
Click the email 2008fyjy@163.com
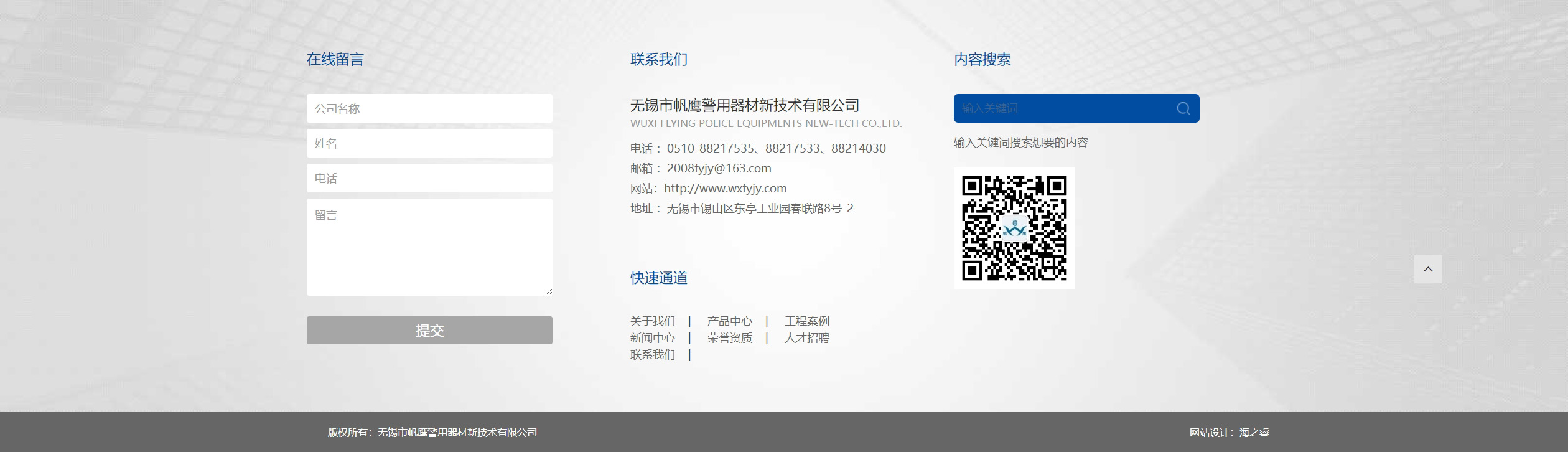point(719,168)
